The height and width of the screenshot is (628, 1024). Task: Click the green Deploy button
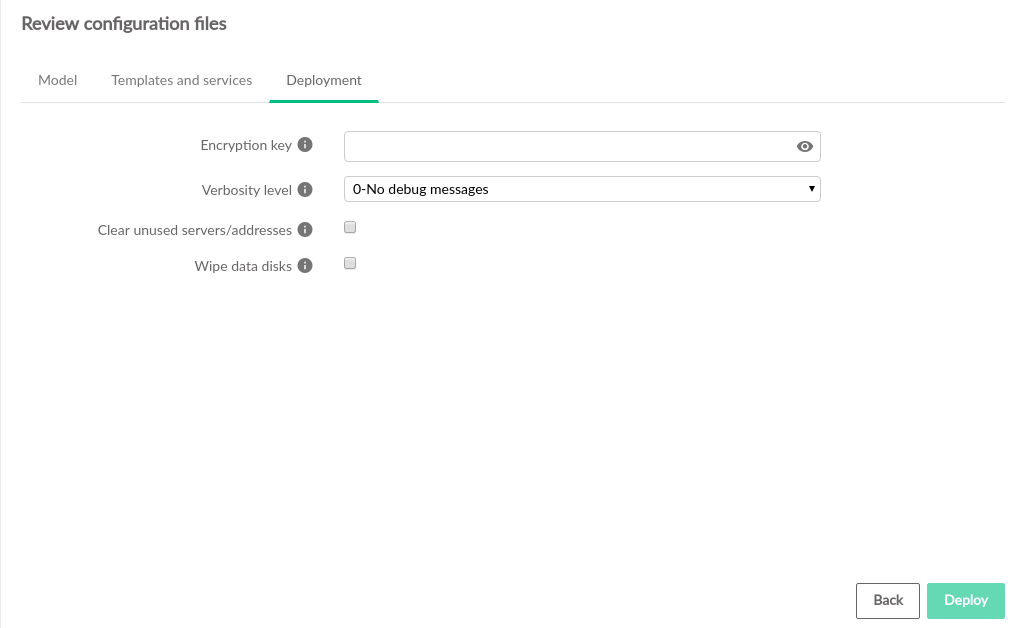tap(965, 600)
